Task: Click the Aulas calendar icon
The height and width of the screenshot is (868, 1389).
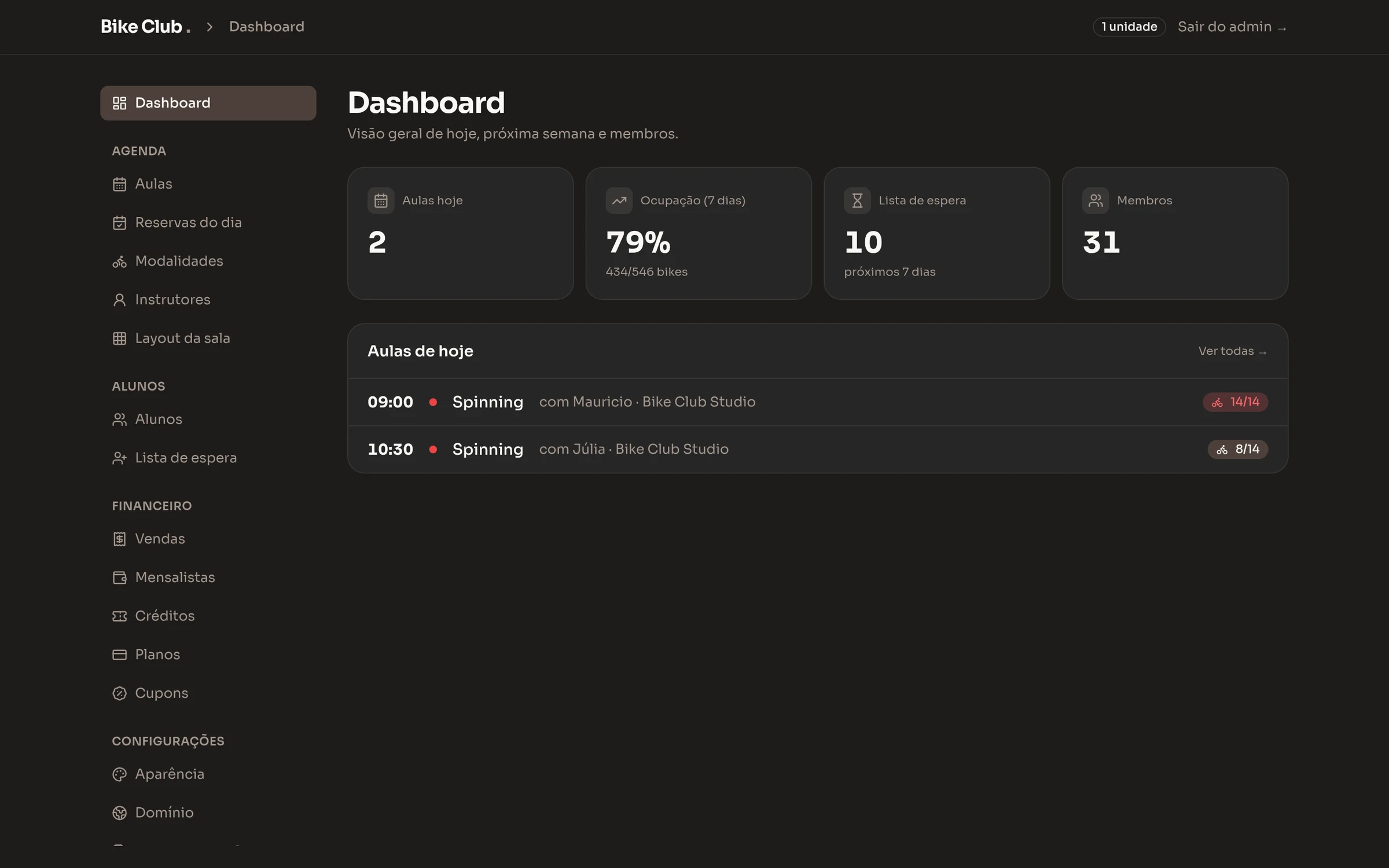Action: point(119,184)
